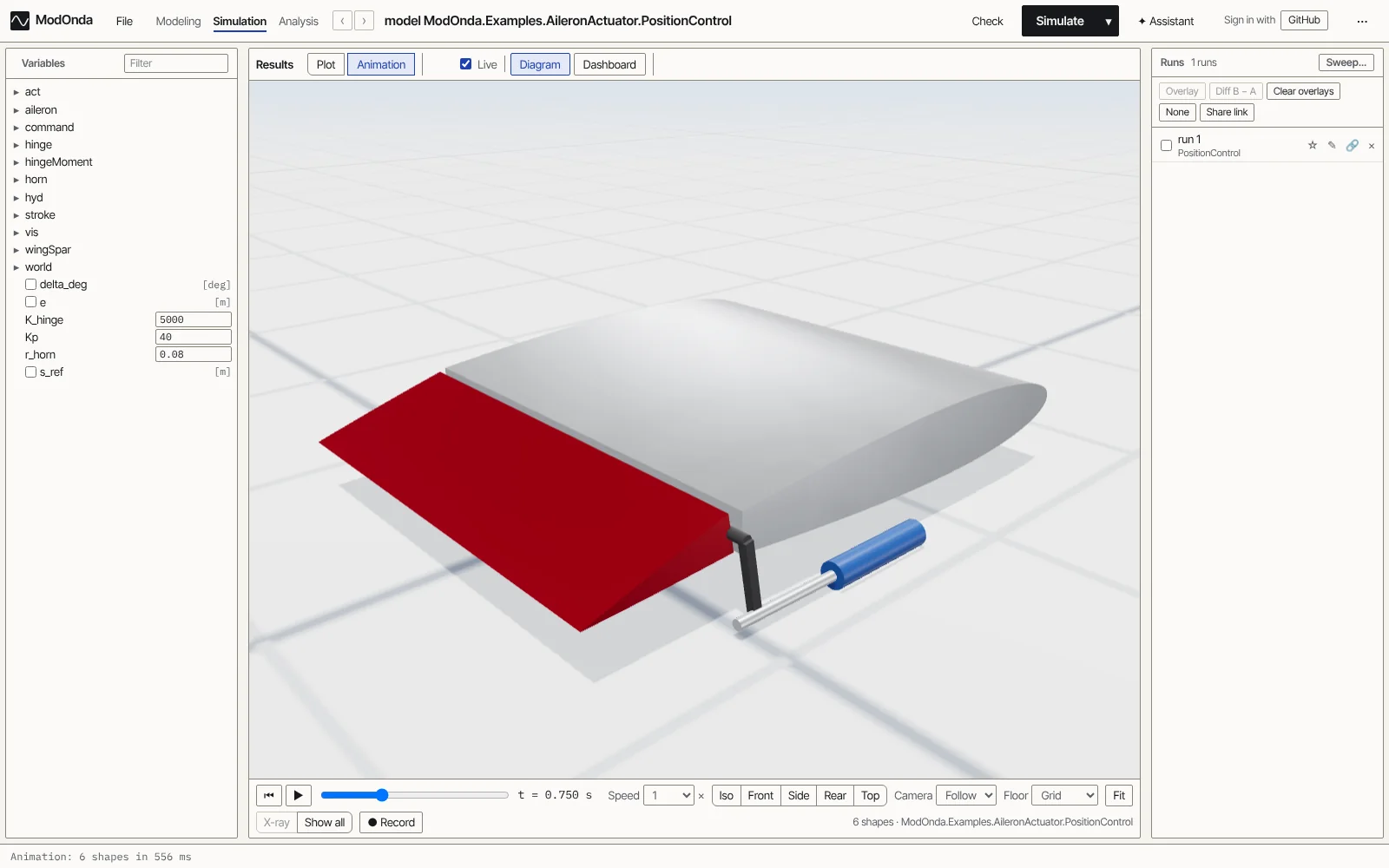Toggle the Diagram view button

pyautogui.click(x=540, y=64)
